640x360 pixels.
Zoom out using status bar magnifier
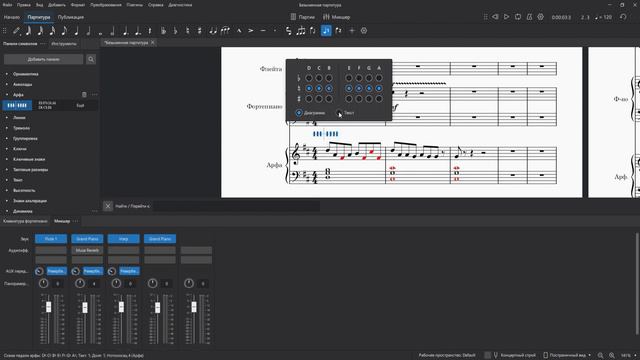600,356
